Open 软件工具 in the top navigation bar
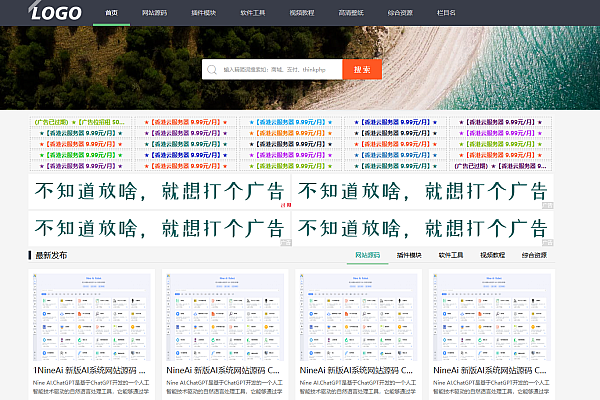This screenshot has width=600, height=400. (x=253, y=13)
